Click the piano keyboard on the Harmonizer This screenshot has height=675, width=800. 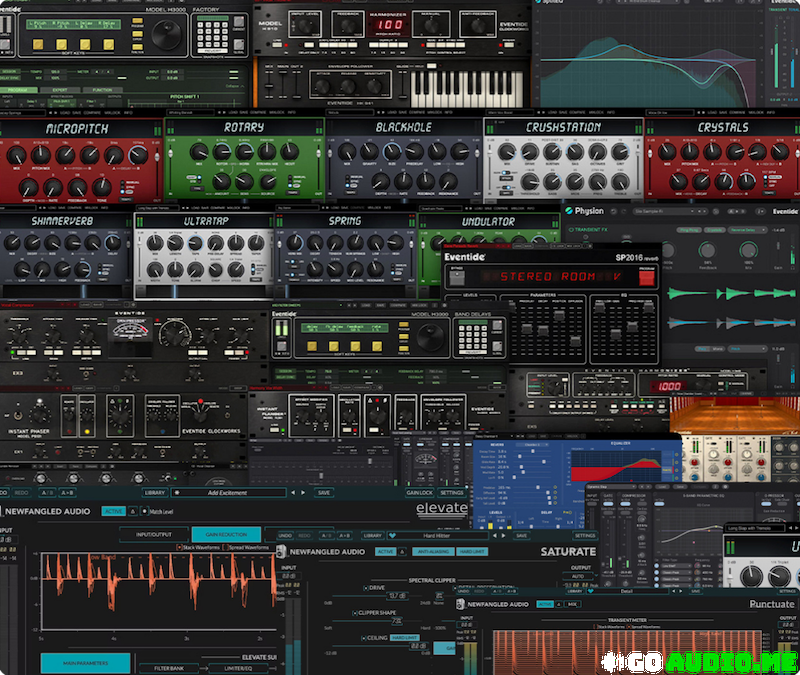point(465,85)
